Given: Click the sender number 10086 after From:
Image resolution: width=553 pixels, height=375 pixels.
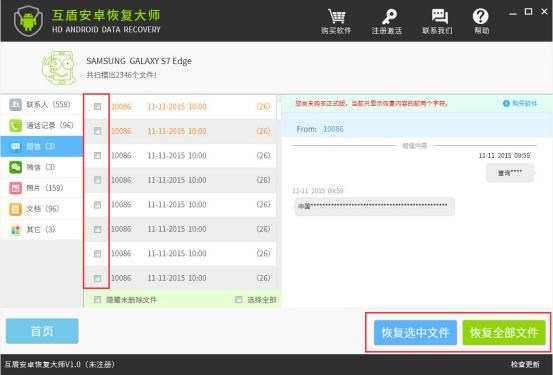Looking at the screenshot, I should 333,129.
